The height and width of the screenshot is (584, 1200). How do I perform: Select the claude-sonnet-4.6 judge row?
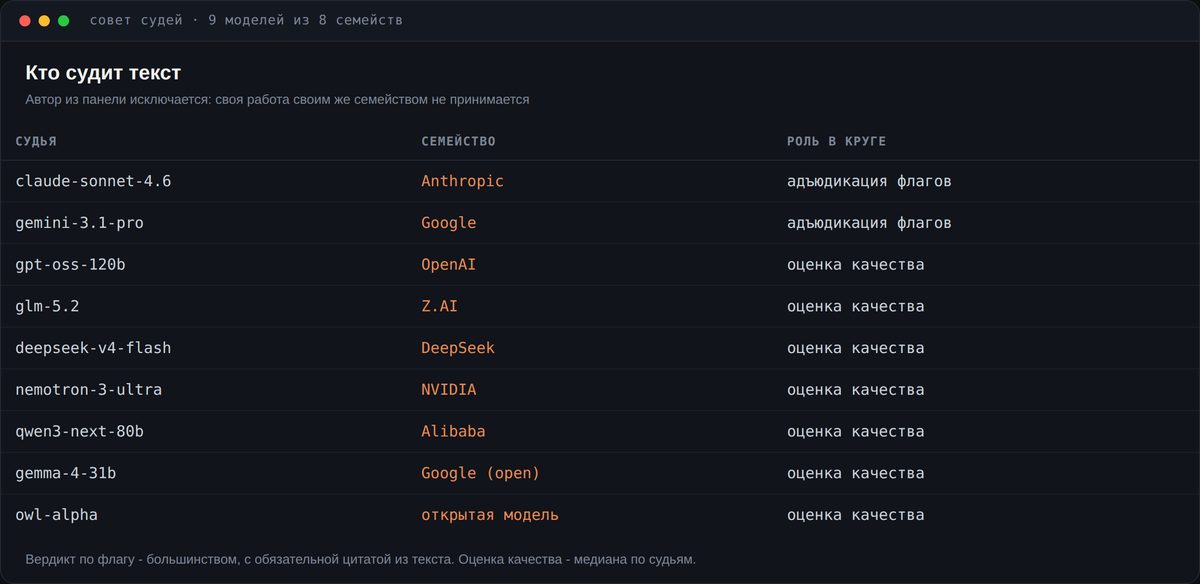[600, 181]
